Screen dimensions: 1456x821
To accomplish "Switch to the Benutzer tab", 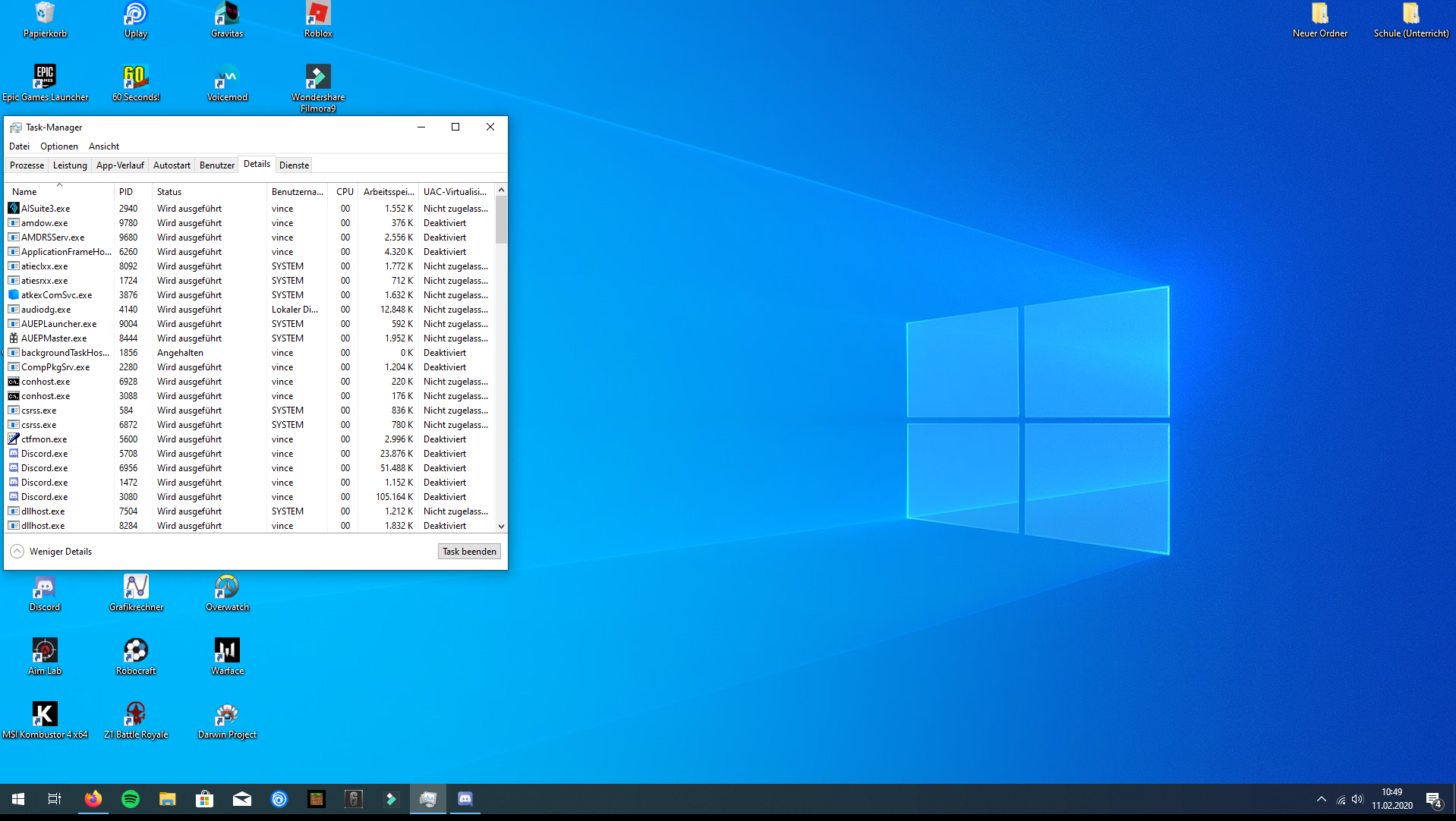I will pyautogui.click(x=217, y=165).
